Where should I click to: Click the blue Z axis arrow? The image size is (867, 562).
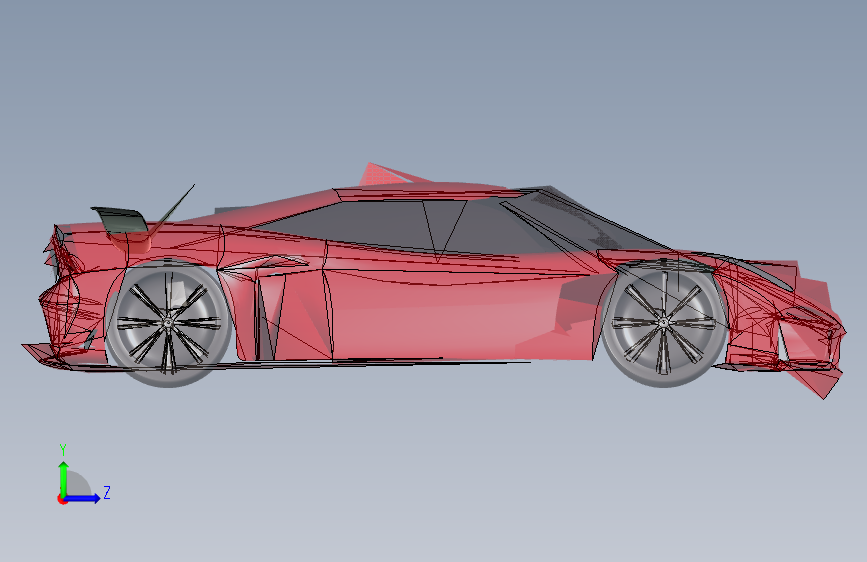pos(83,498)
